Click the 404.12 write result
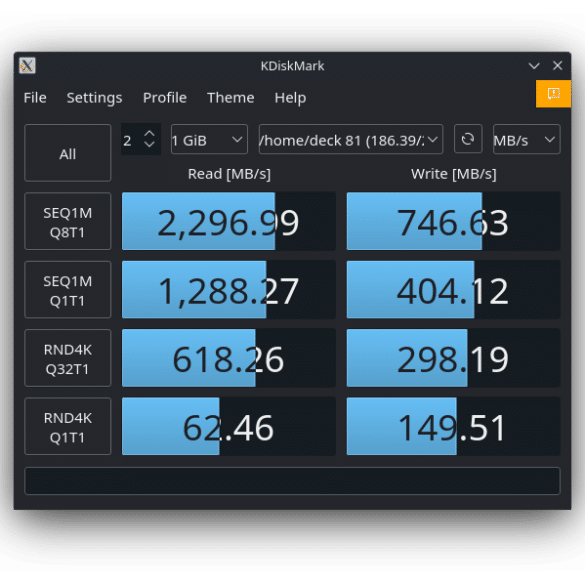 (x=453, y=290)
